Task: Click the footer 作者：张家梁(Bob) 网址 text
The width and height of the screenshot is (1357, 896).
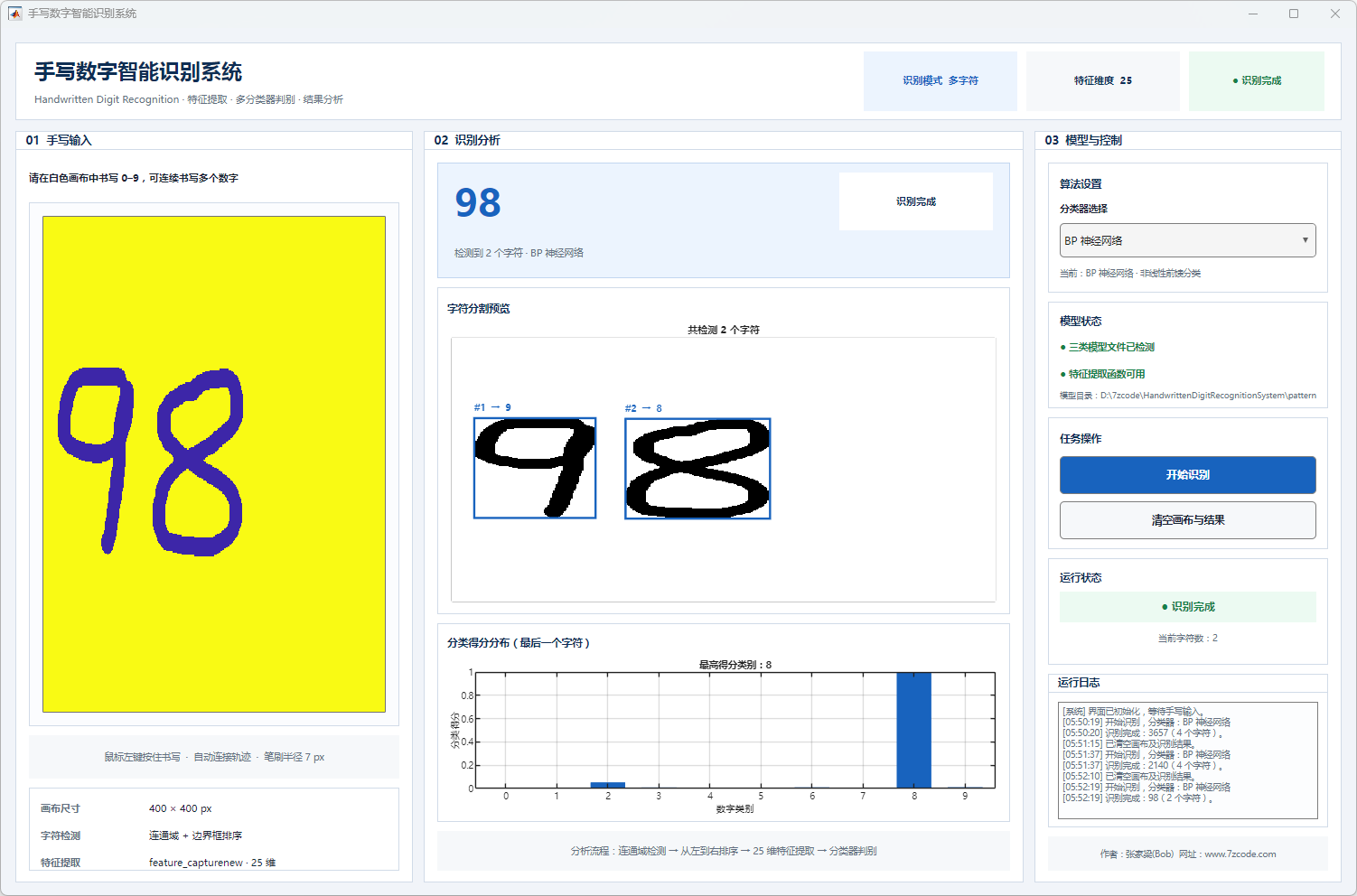Action: click(1187, 854)
